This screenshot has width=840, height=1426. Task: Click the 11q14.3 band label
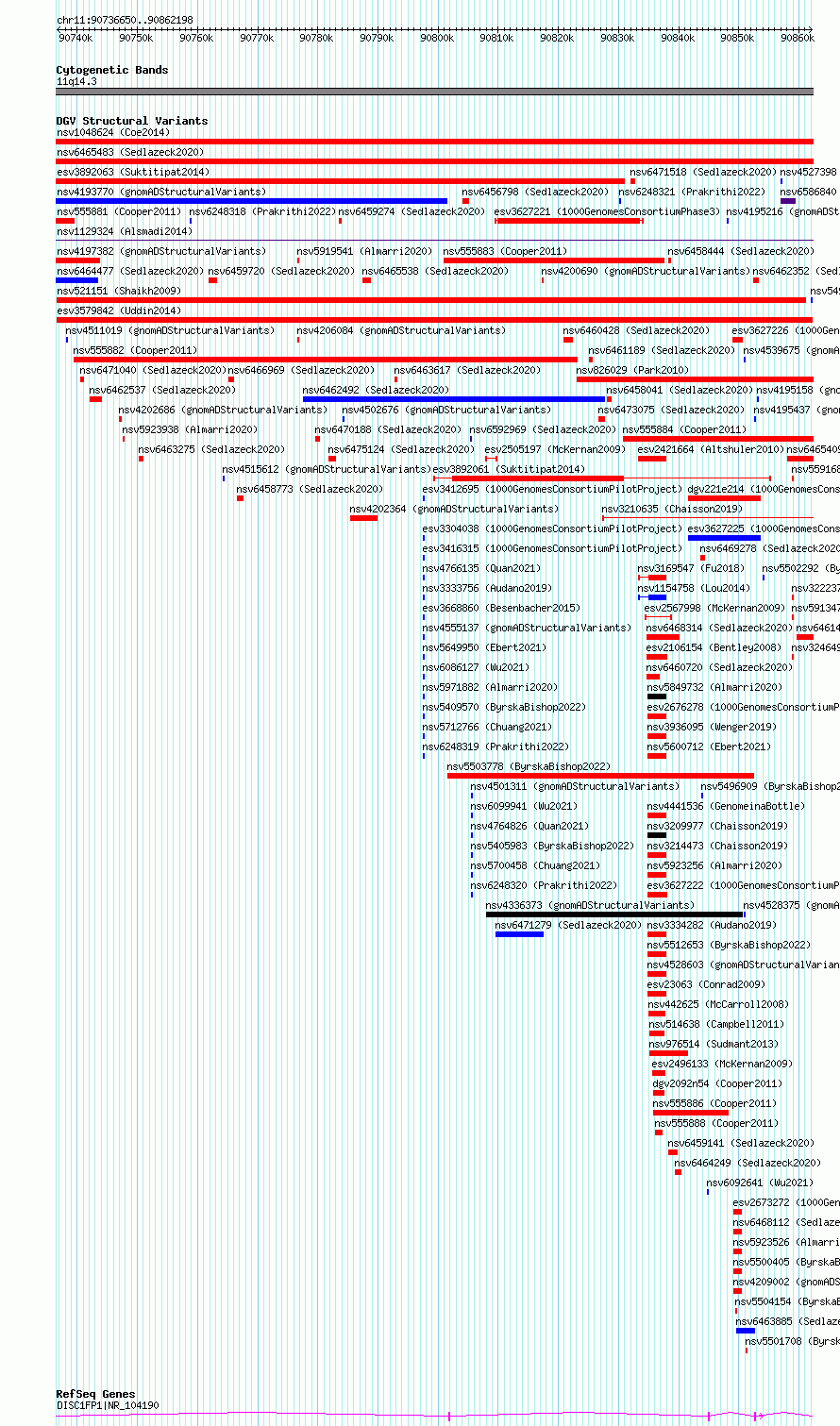[76, 81]
